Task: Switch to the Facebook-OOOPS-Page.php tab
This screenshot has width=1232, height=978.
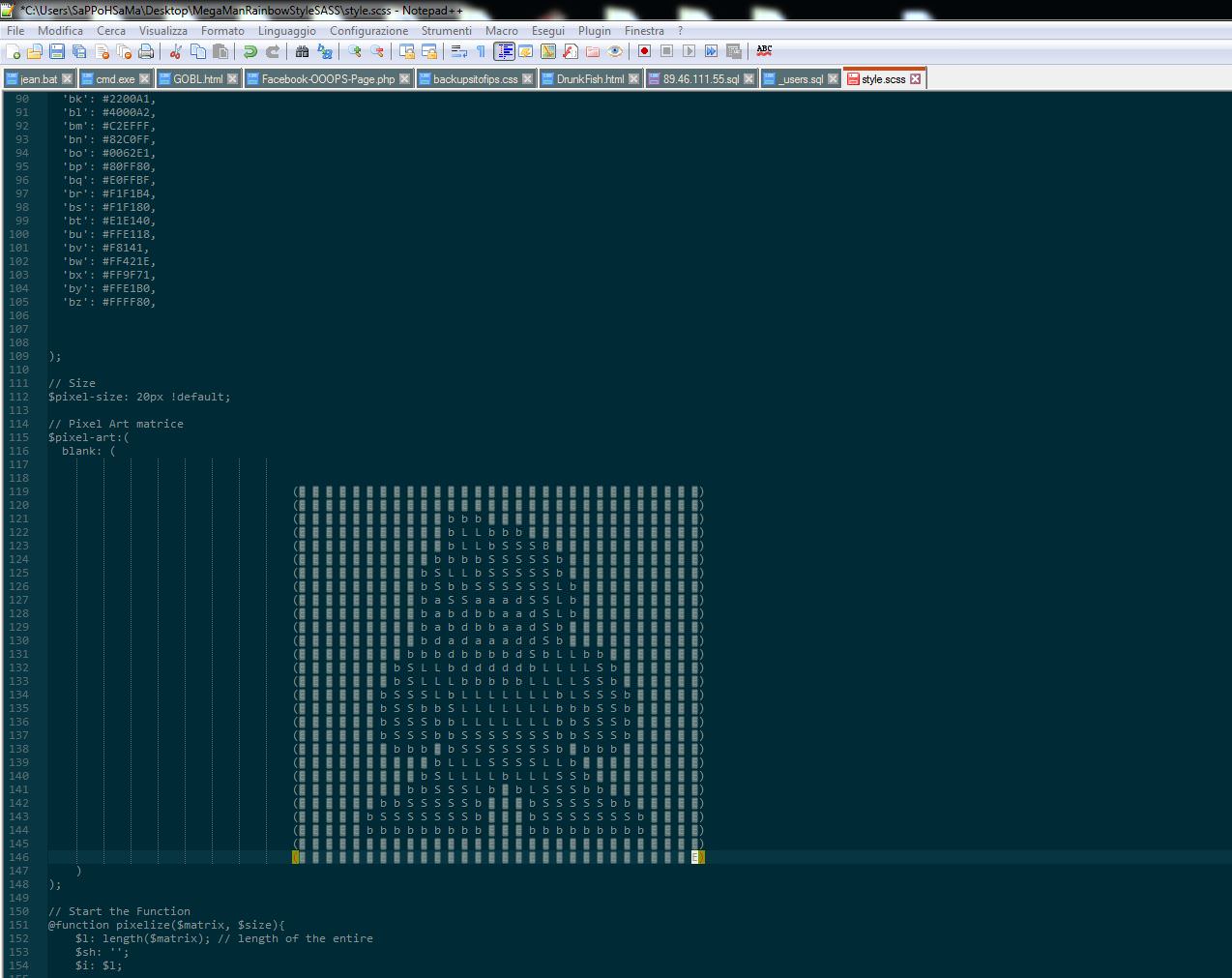Action: pos(328,79)
